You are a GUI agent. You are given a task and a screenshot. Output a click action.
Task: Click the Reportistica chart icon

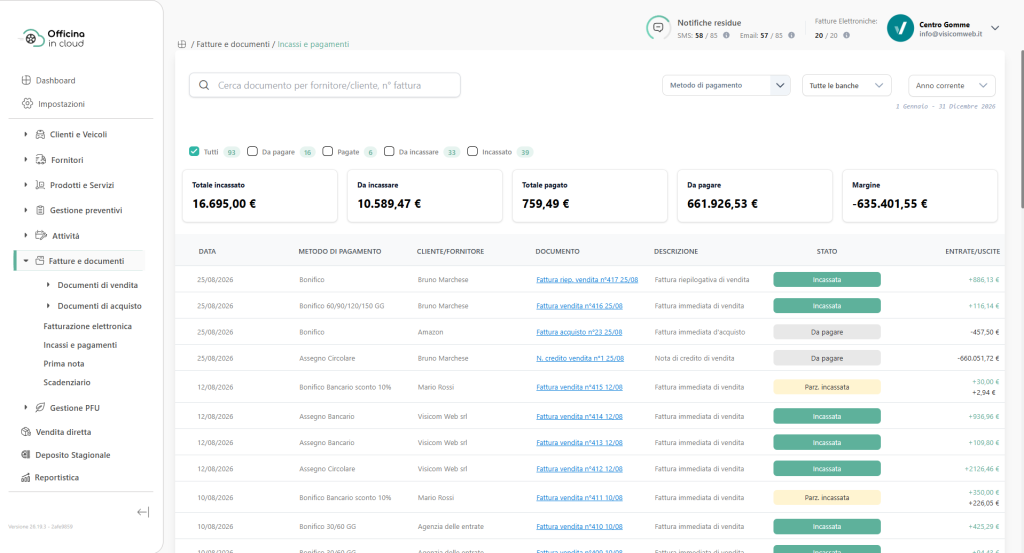pyautogui.click(x=25, y=477)
